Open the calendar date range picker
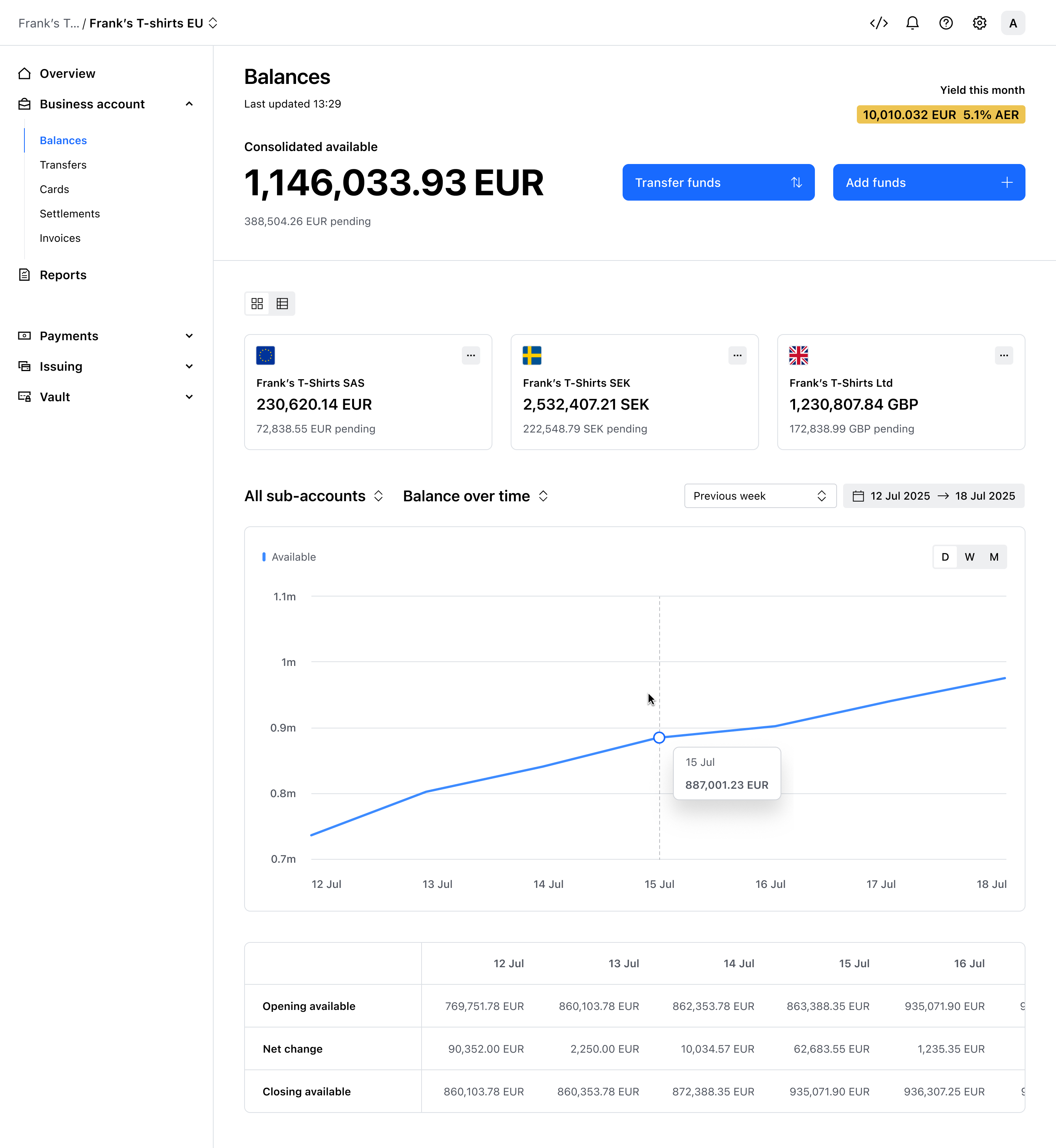Image resolution: width=1056 pixels, height=1148 pixels. pyautogui.click(x=934, y=496)
